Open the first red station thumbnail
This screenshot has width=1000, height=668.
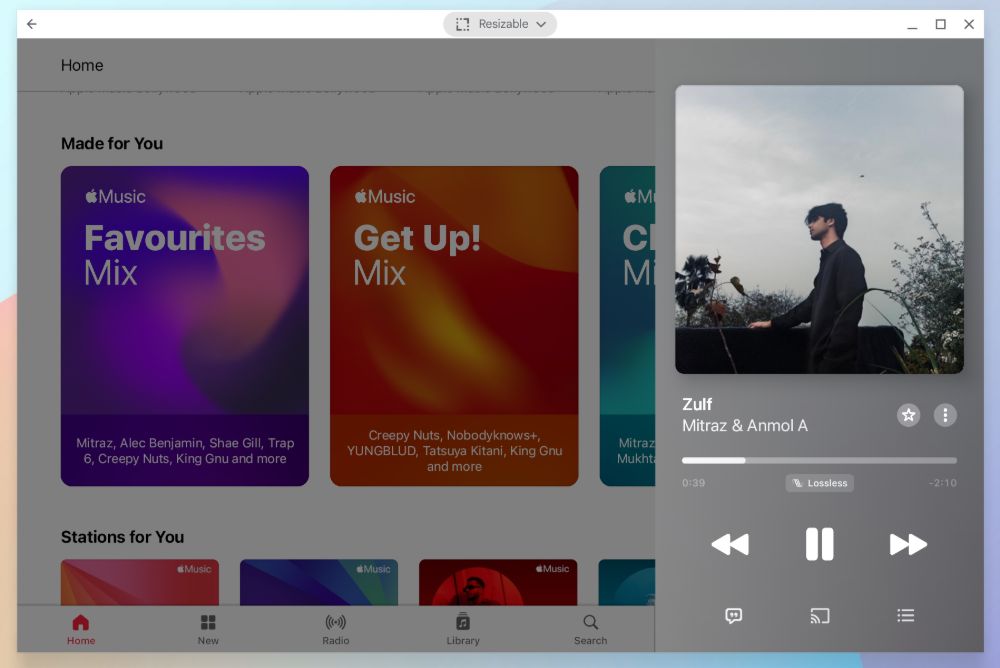(x=140, y=582)
